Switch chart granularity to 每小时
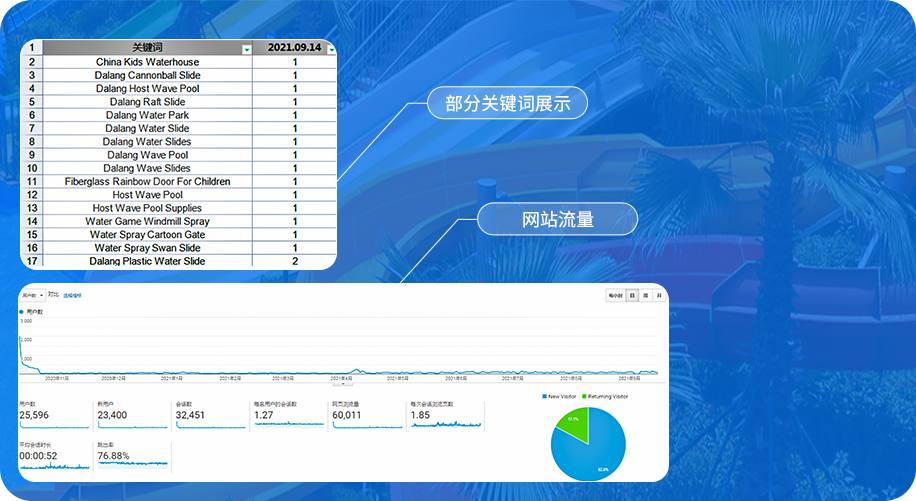 point(615,296)
